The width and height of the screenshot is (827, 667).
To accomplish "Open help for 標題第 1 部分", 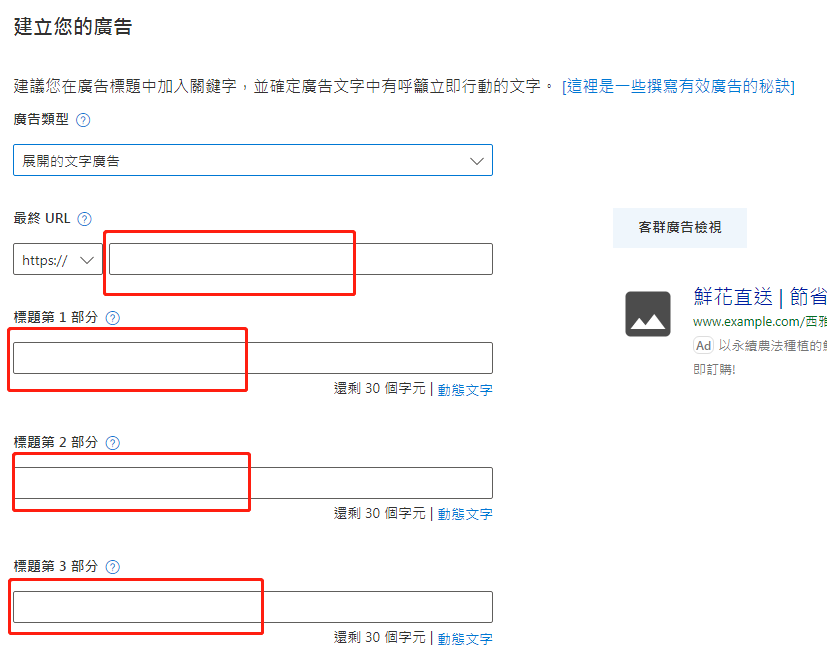I will (x=113, y=318).
